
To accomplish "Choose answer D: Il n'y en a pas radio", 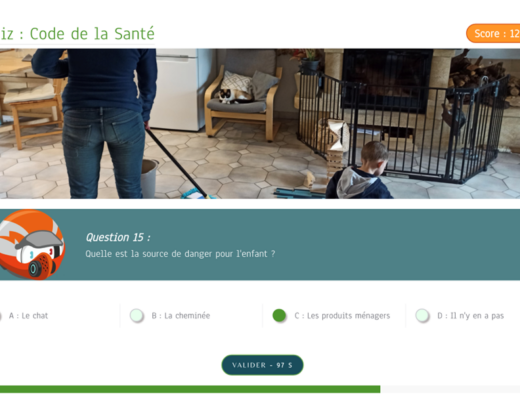I will pyautogui.click(x=422, y=315).
